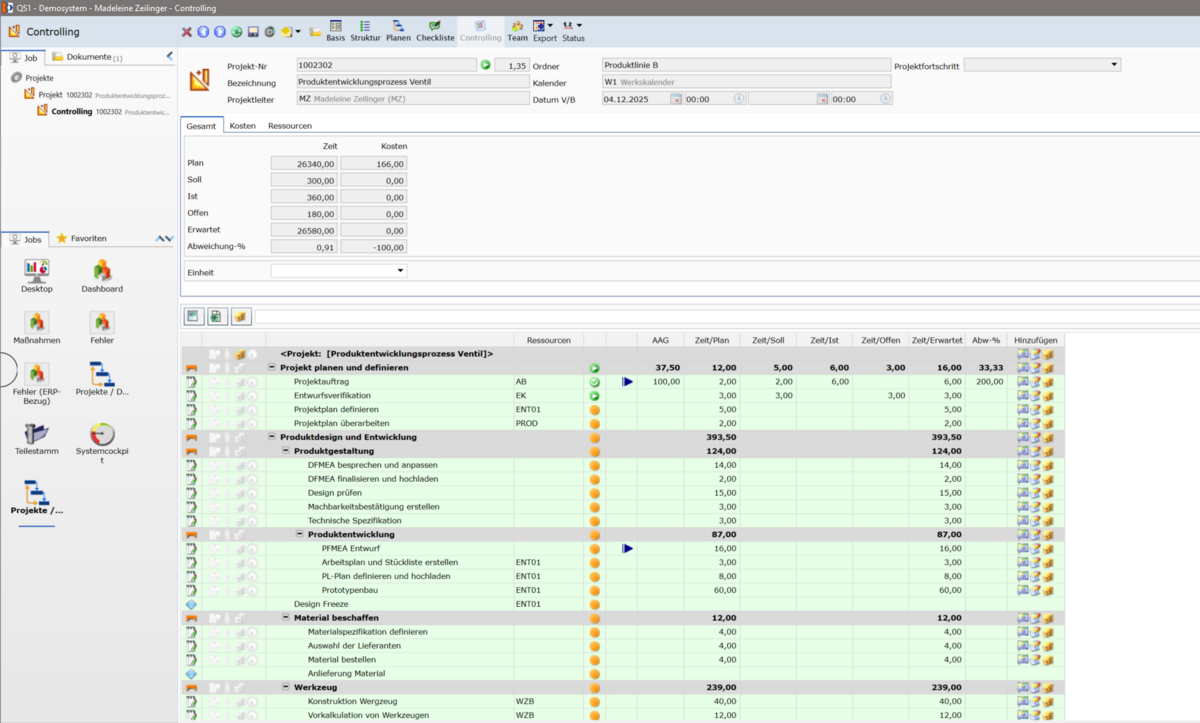Click the Projektauftrag row name
This screenshot has width=1200, height=723.
(x=322, y=382)
